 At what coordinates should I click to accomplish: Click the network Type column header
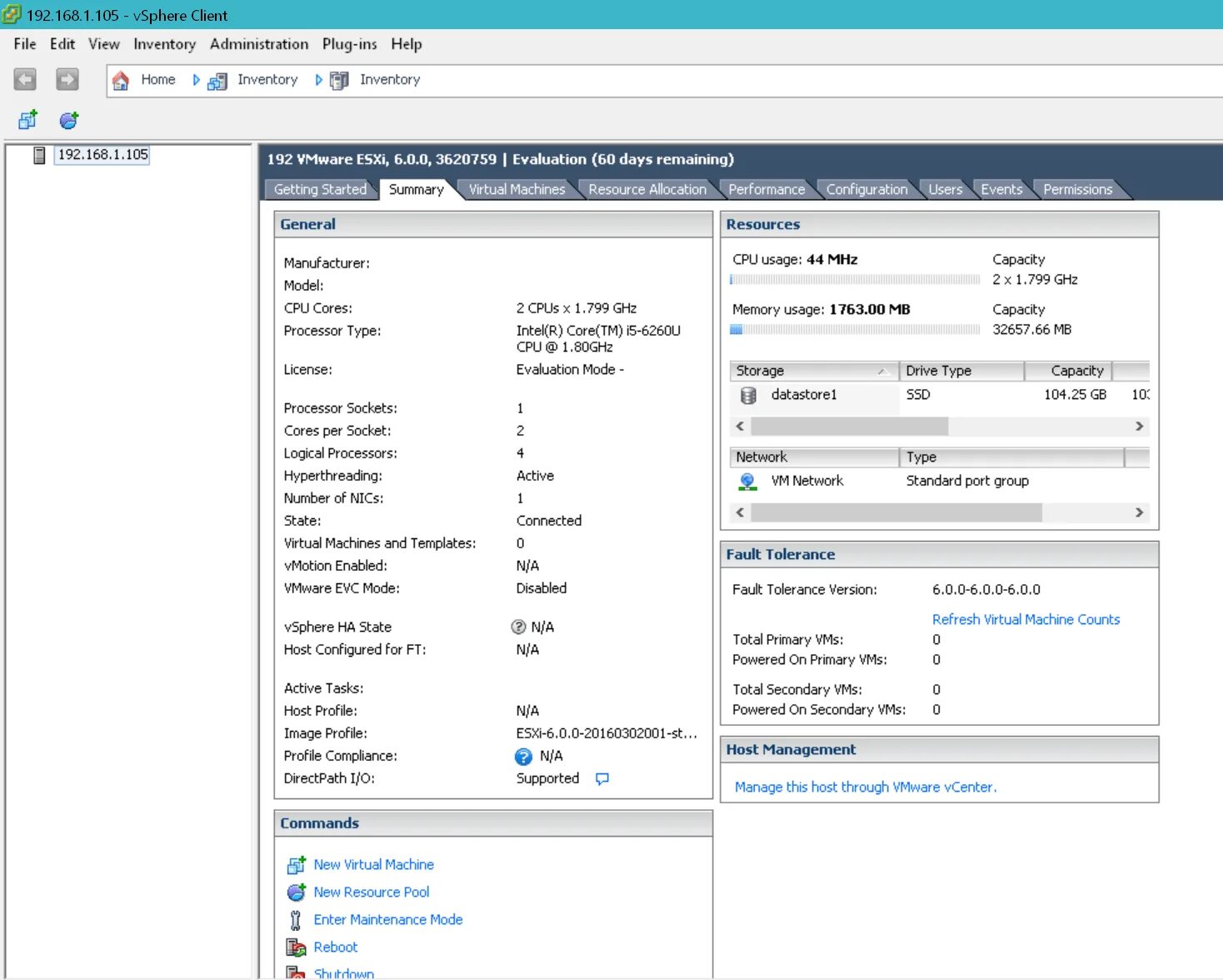[1011, 457]
